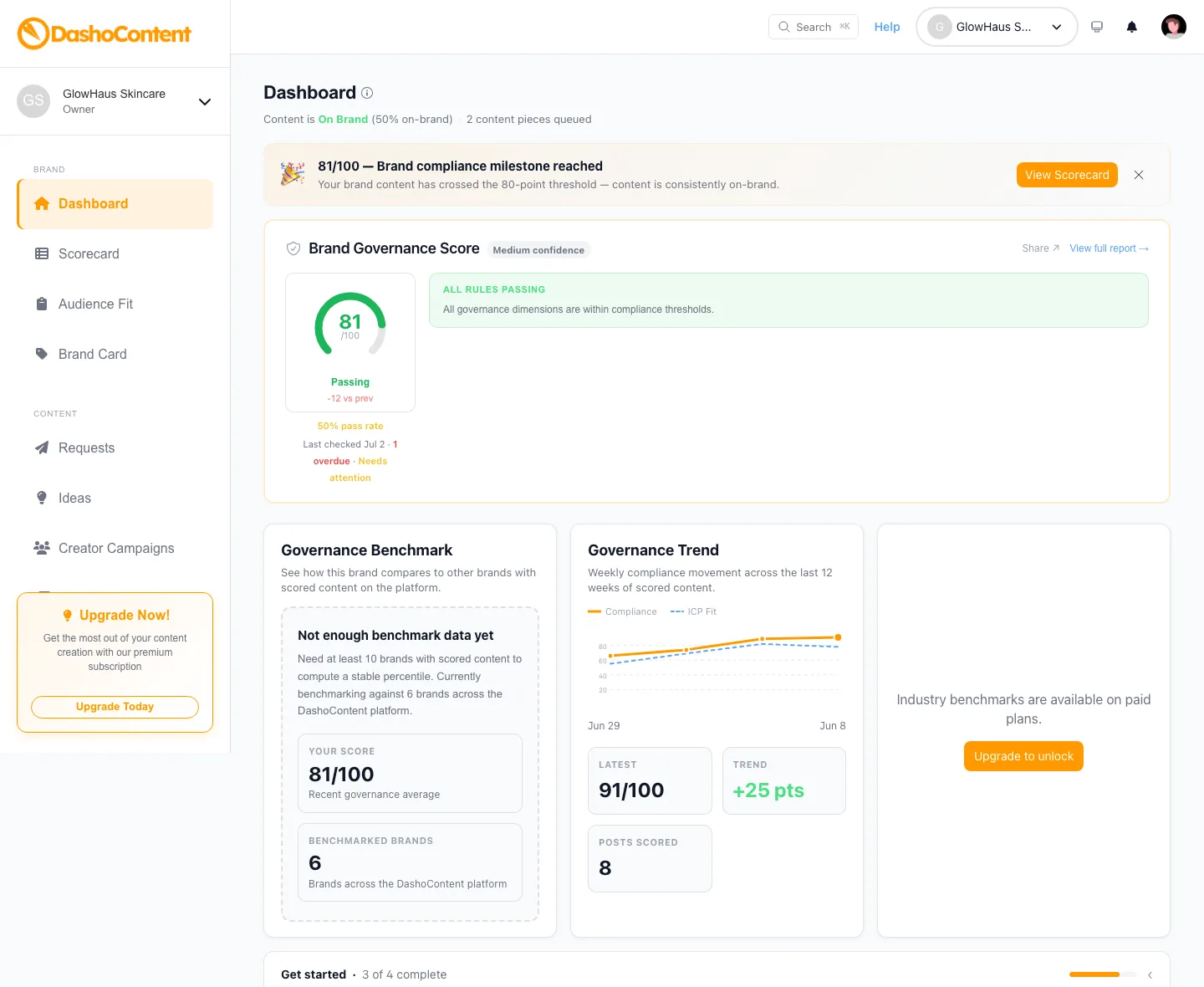1204x987 pixels.
Task: Click the 'Jun 8' axis label
Action: coord(833,725)
